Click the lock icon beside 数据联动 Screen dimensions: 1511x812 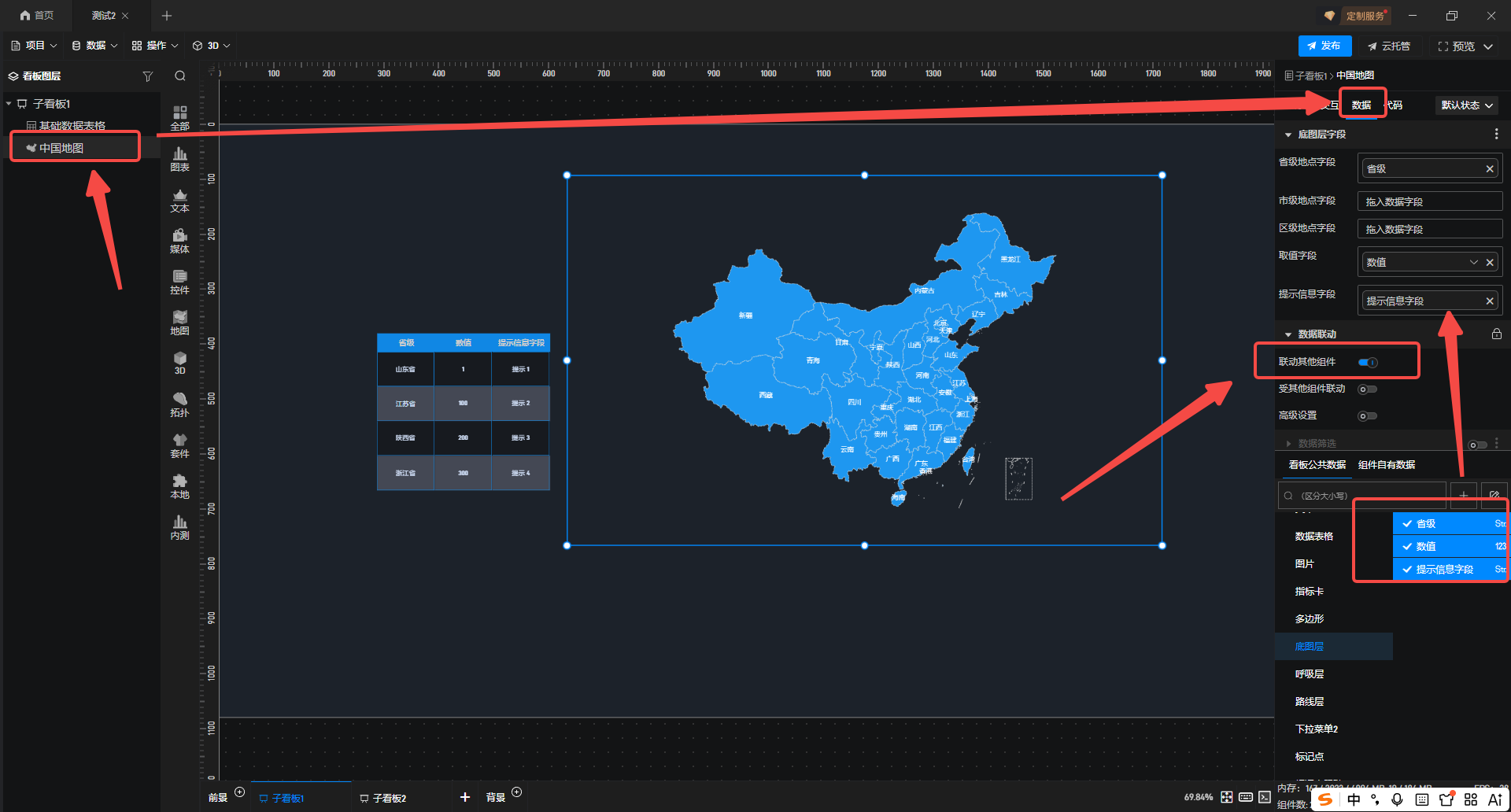(x=1496, y=334)
